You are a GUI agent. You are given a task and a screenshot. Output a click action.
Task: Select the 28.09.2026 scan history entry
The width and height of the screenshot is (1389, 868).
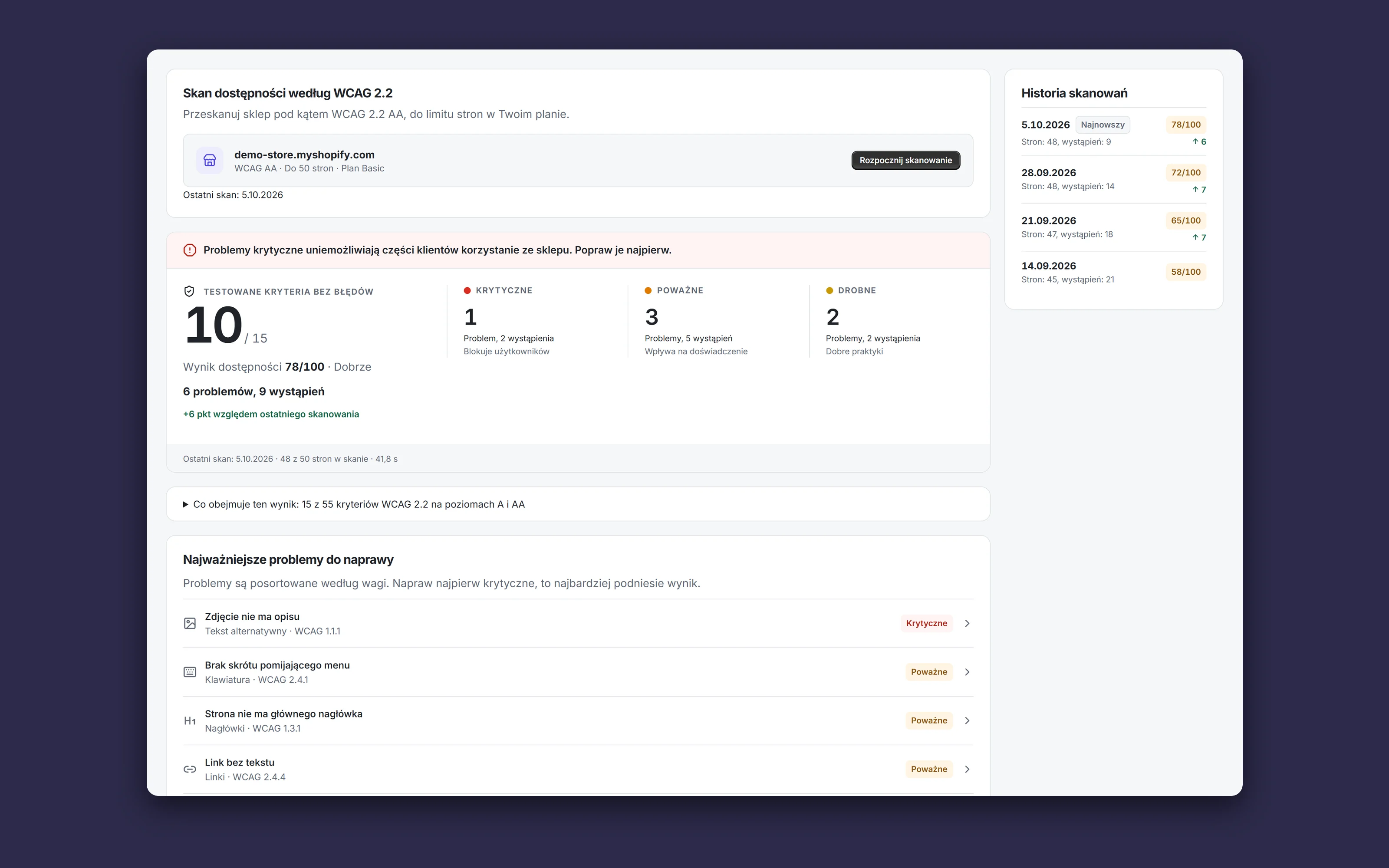1113,180
